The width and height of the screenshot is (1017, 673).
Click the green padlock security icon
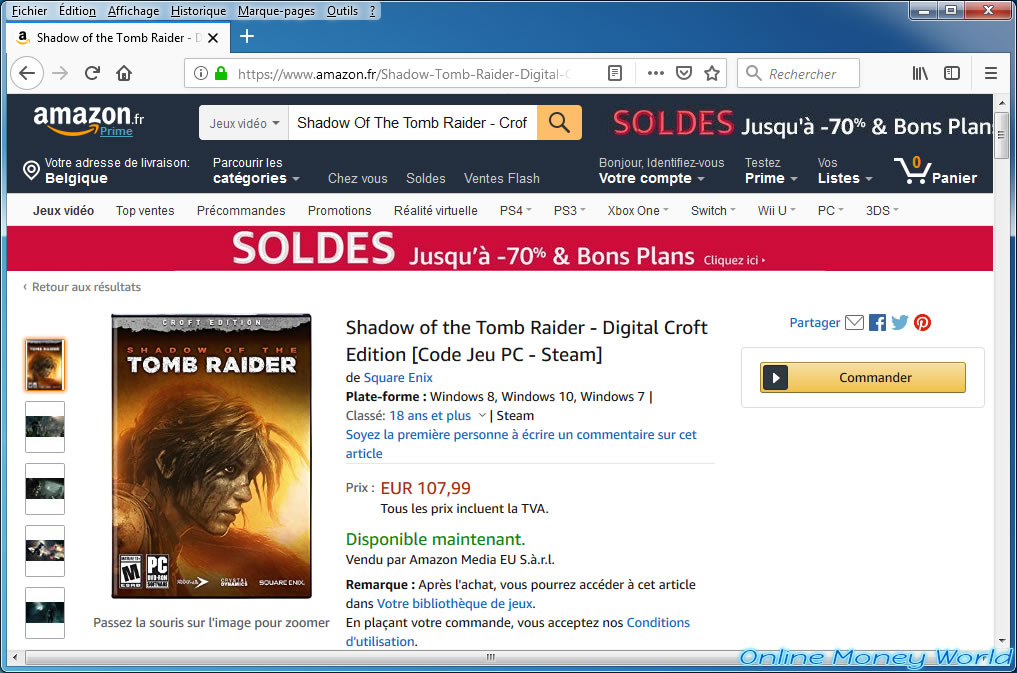point(221,73)
